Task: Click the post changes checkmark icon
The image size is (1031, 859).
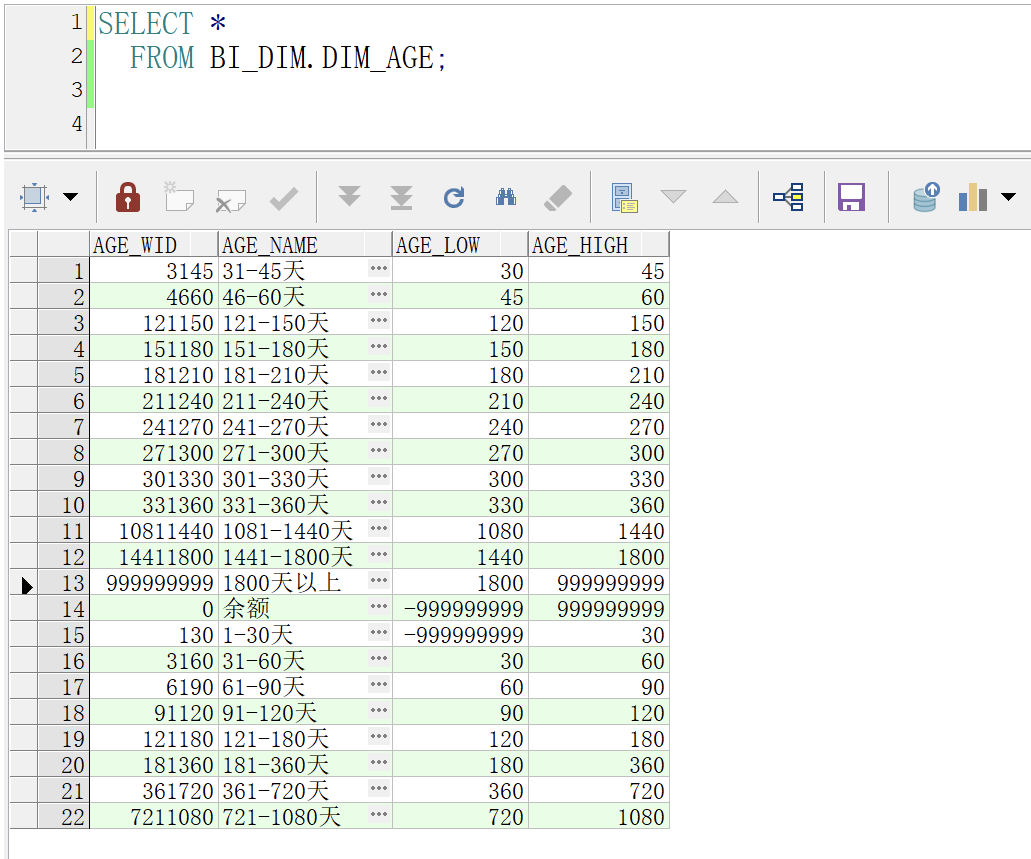Action: click(284, 198)
